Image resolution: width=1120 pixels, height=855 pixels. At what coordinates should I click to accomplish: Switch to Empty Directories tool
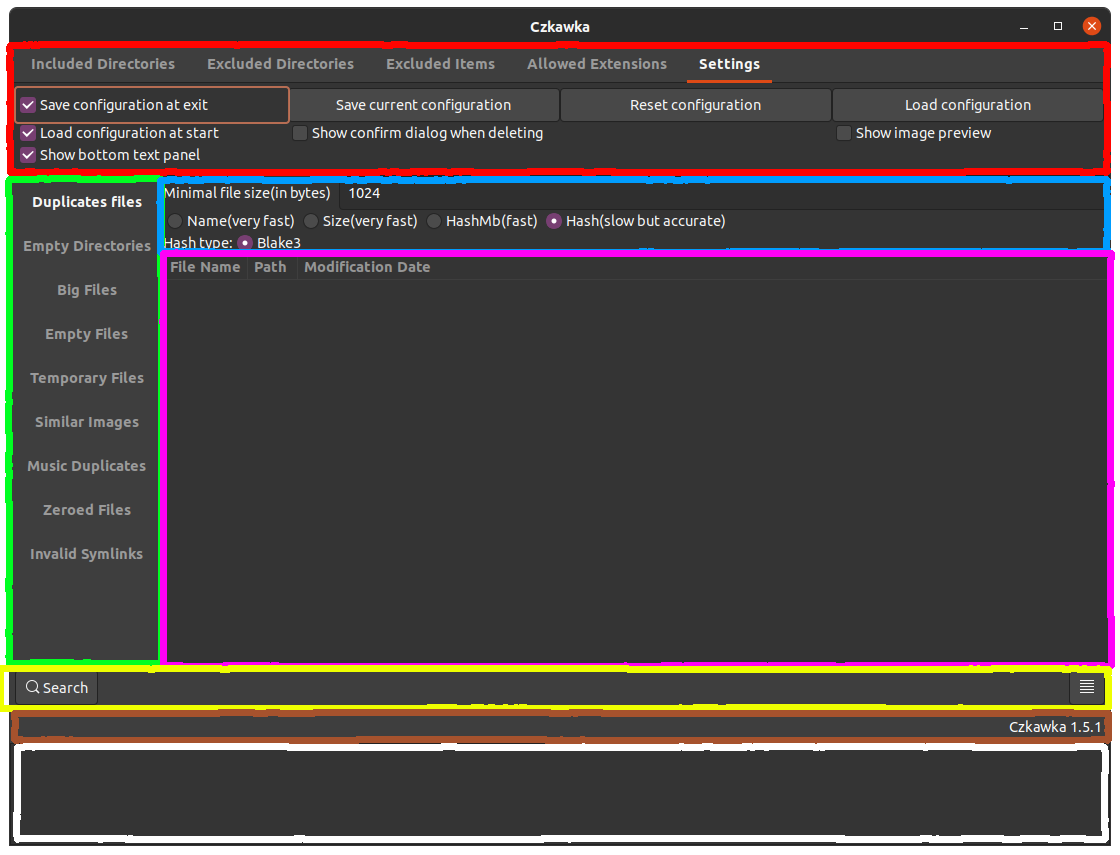point(86,246)
